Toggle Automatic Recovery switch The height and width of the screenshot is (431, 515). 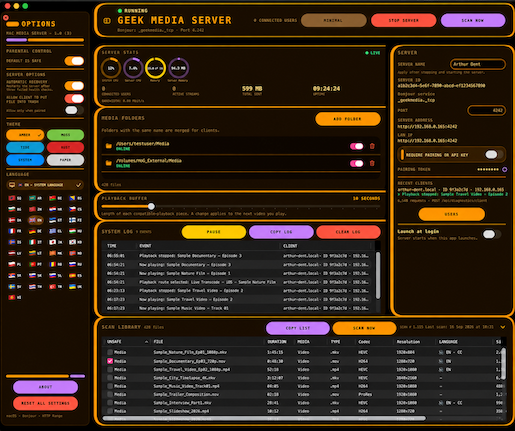point(74,86)
